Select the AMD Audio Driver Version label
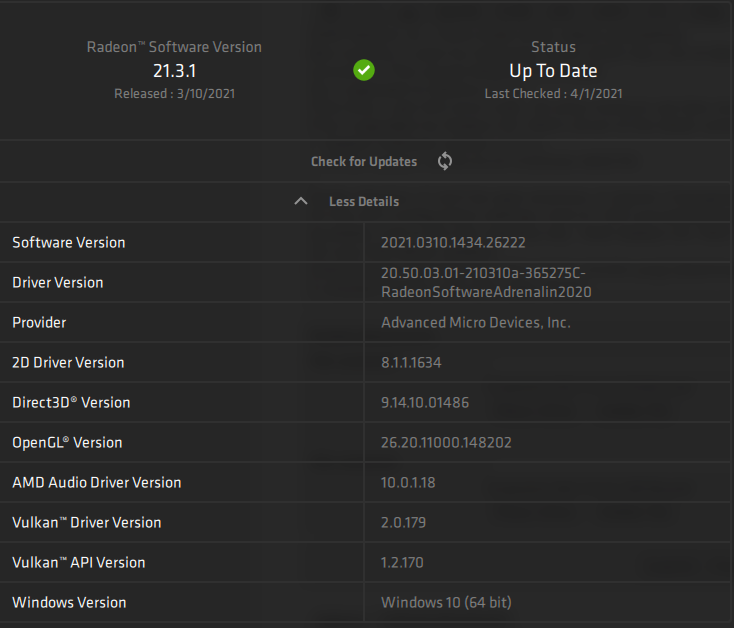The image size is (734, 628). click(x=96, y=482)
